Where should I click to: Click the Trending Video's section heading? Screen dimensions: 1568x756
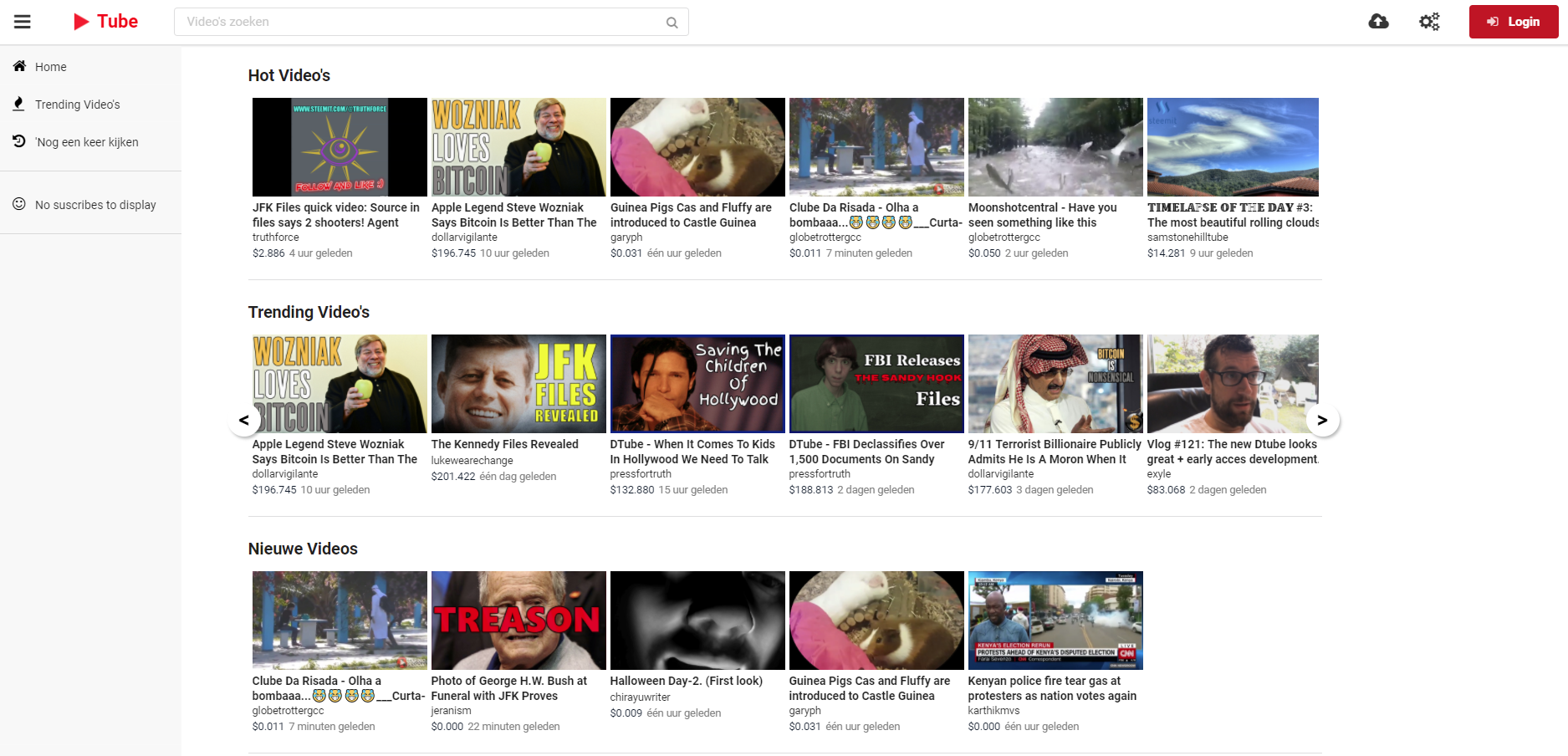pos(309,312)
